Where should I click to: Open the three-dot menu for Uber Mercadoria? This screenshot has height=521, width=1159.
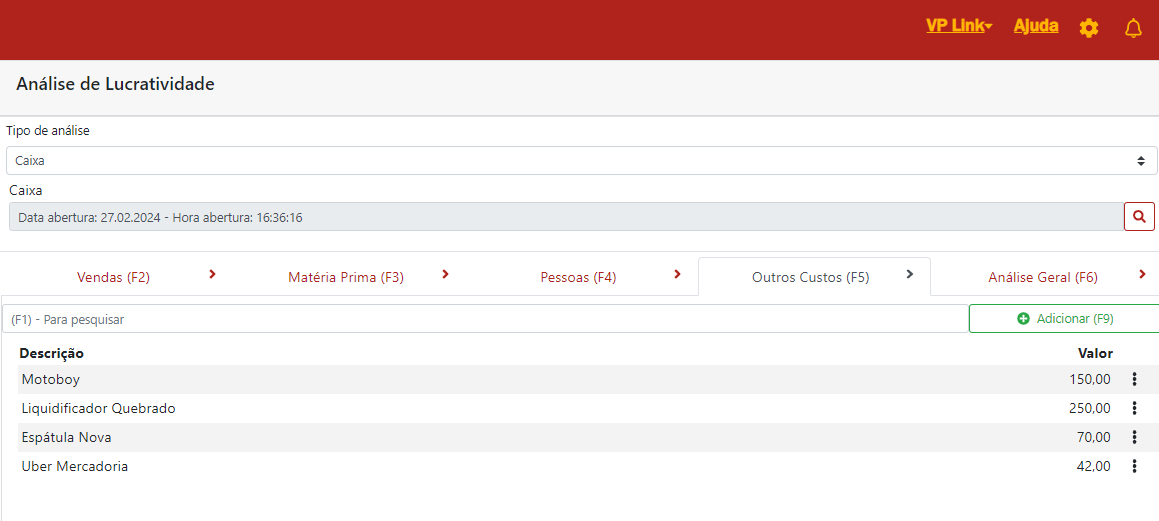[x=1134, y=466]
